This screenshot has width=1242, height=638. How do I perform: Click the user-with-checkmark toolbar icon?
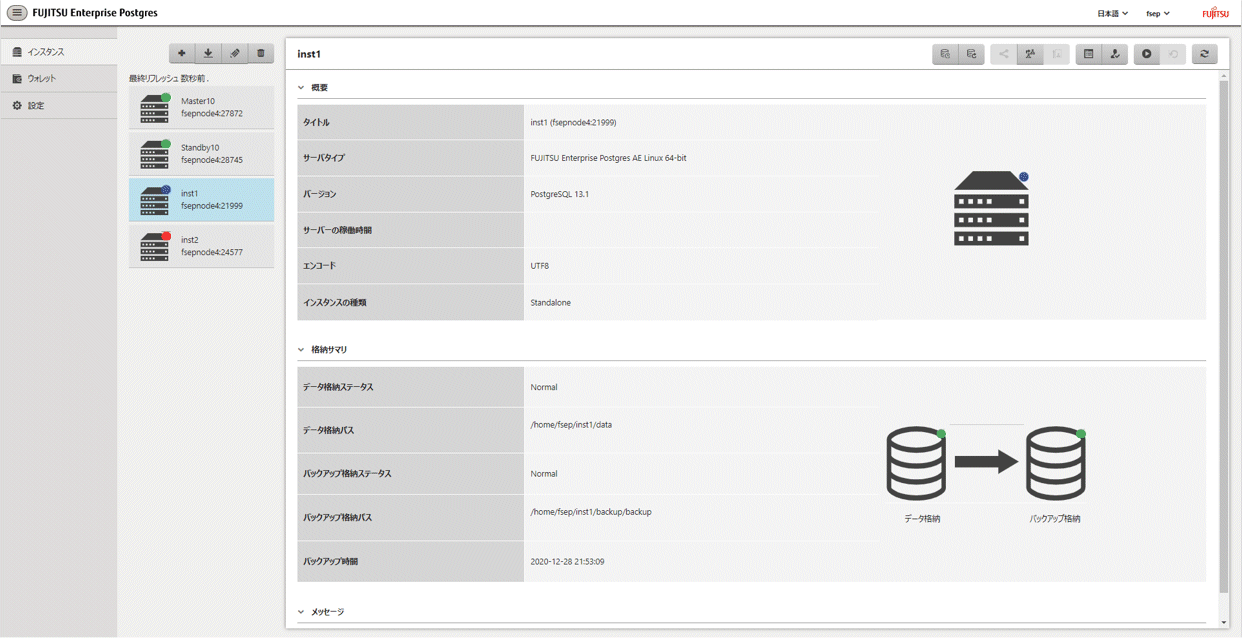click(x=1115, y=54)
